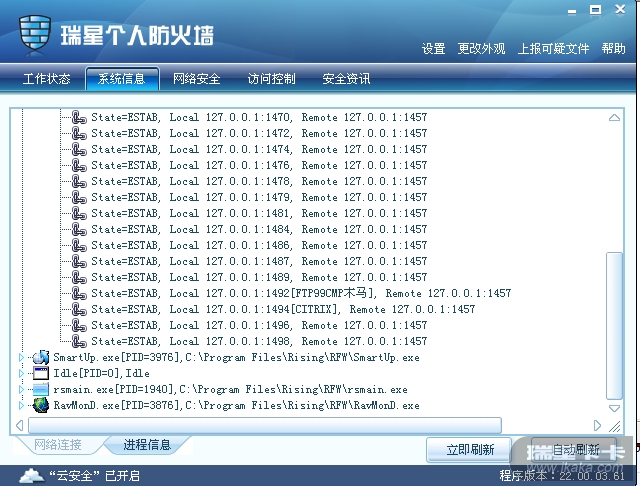Select Idle[PID=0],Idle row text
The image size is (640, 486).
(101, 373)
